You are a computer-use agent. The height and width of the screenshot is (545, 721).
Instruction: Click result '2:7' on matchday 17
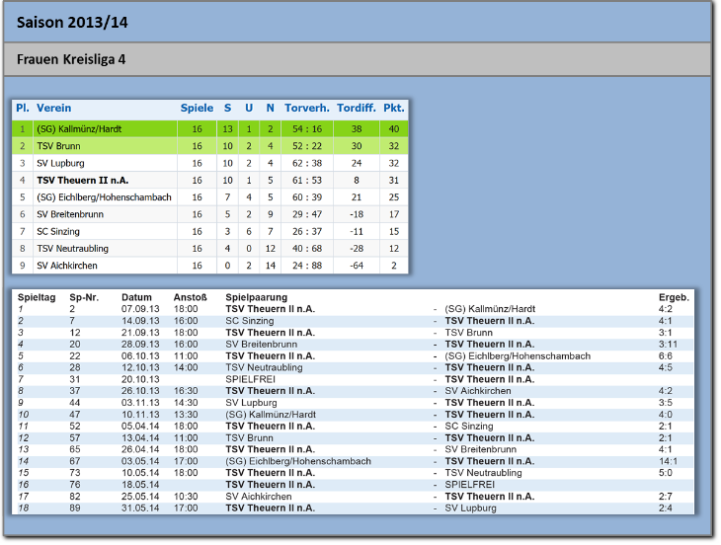(x=665, y=497)
